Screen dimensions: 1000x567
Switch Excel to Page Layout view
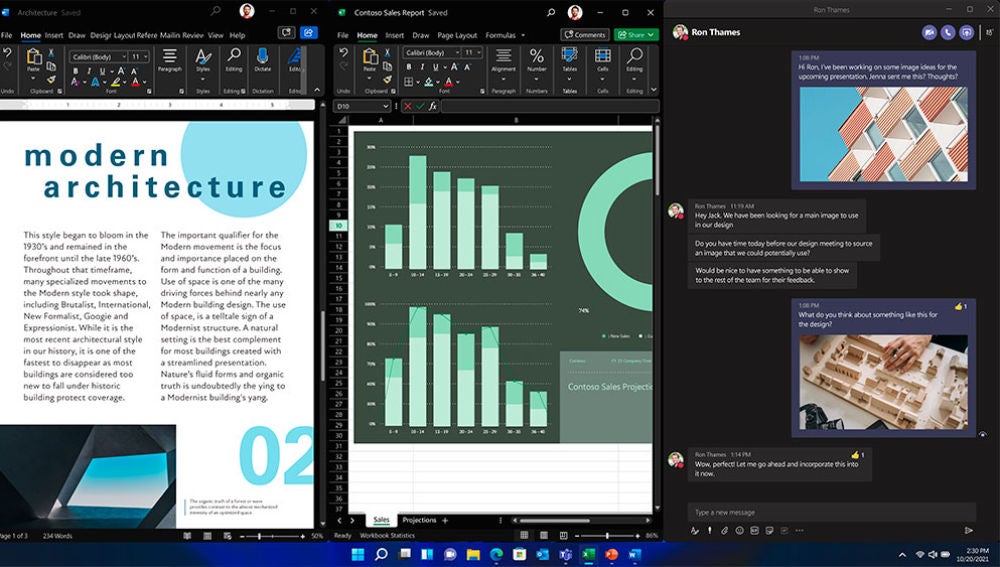pos(543,535)
